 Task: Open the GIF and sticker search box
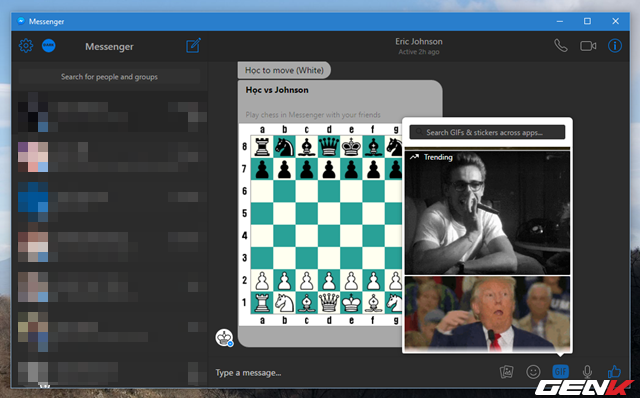[x=487, y=132]
